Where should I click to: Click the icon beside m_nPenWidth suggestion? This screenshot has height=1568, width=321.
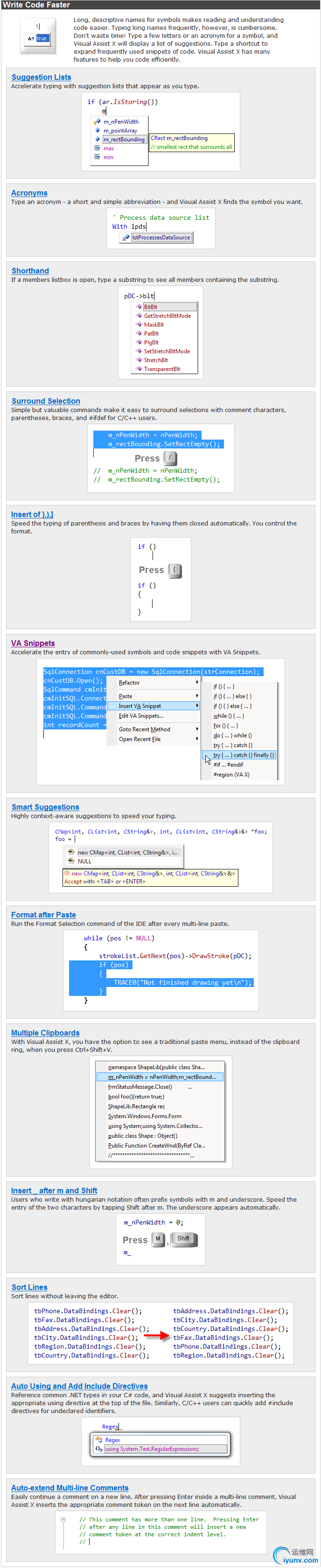pos(96,122)
